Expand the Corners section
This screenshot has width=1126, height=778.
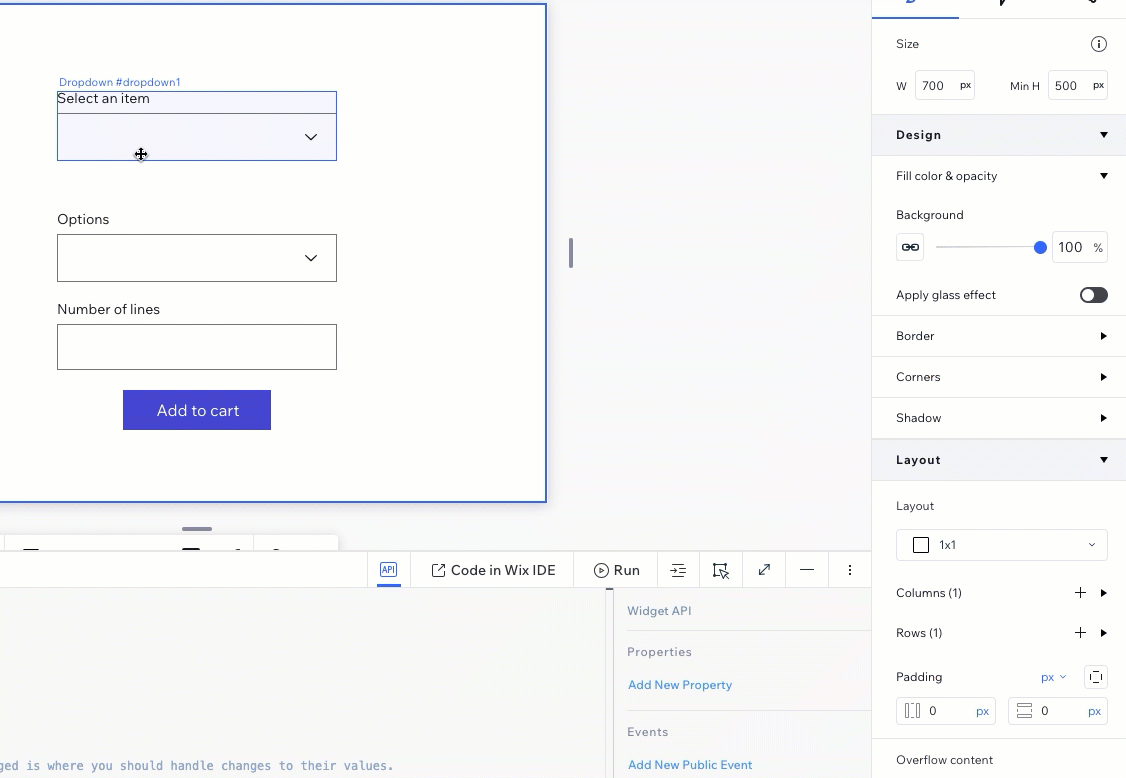1104,377
